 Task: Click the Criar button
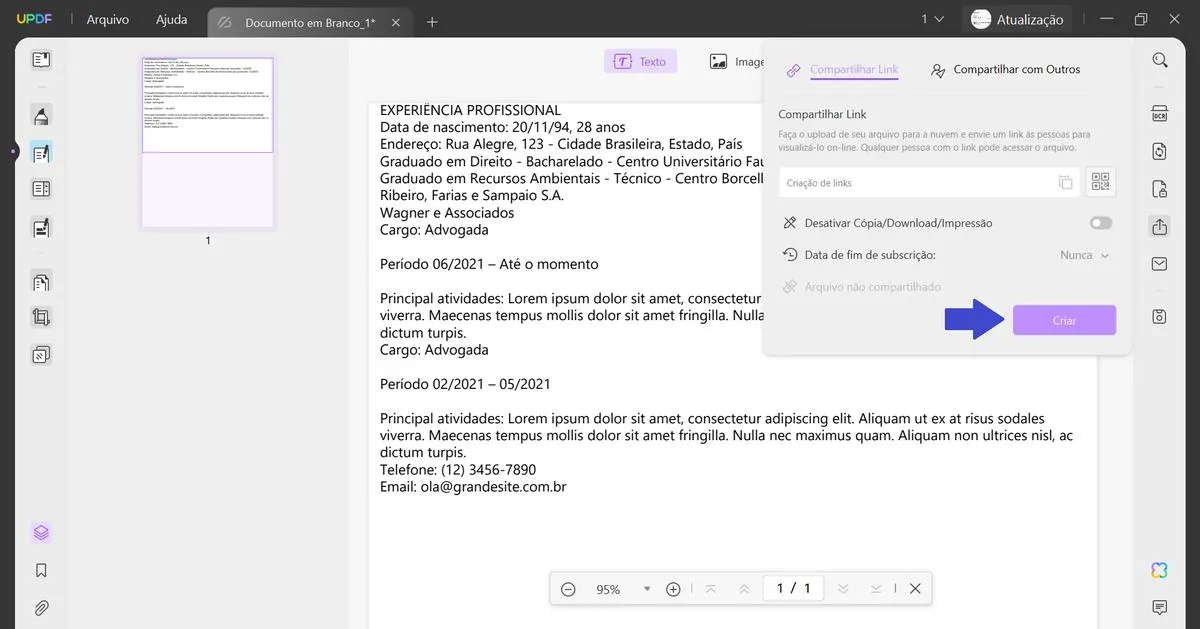click(x=1064, y=320)
